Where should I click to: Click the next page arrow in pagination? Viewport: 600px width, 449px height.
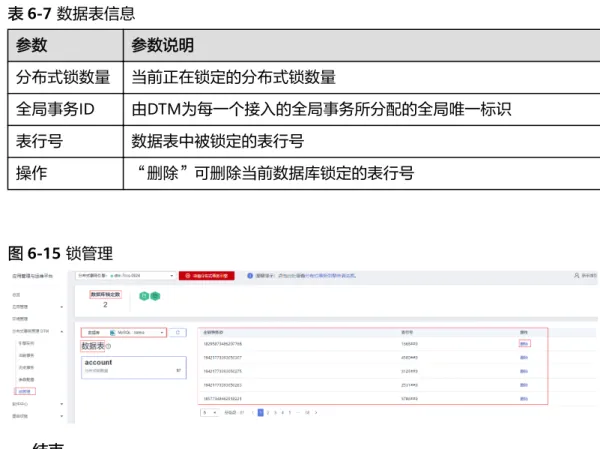pos(316,413)
